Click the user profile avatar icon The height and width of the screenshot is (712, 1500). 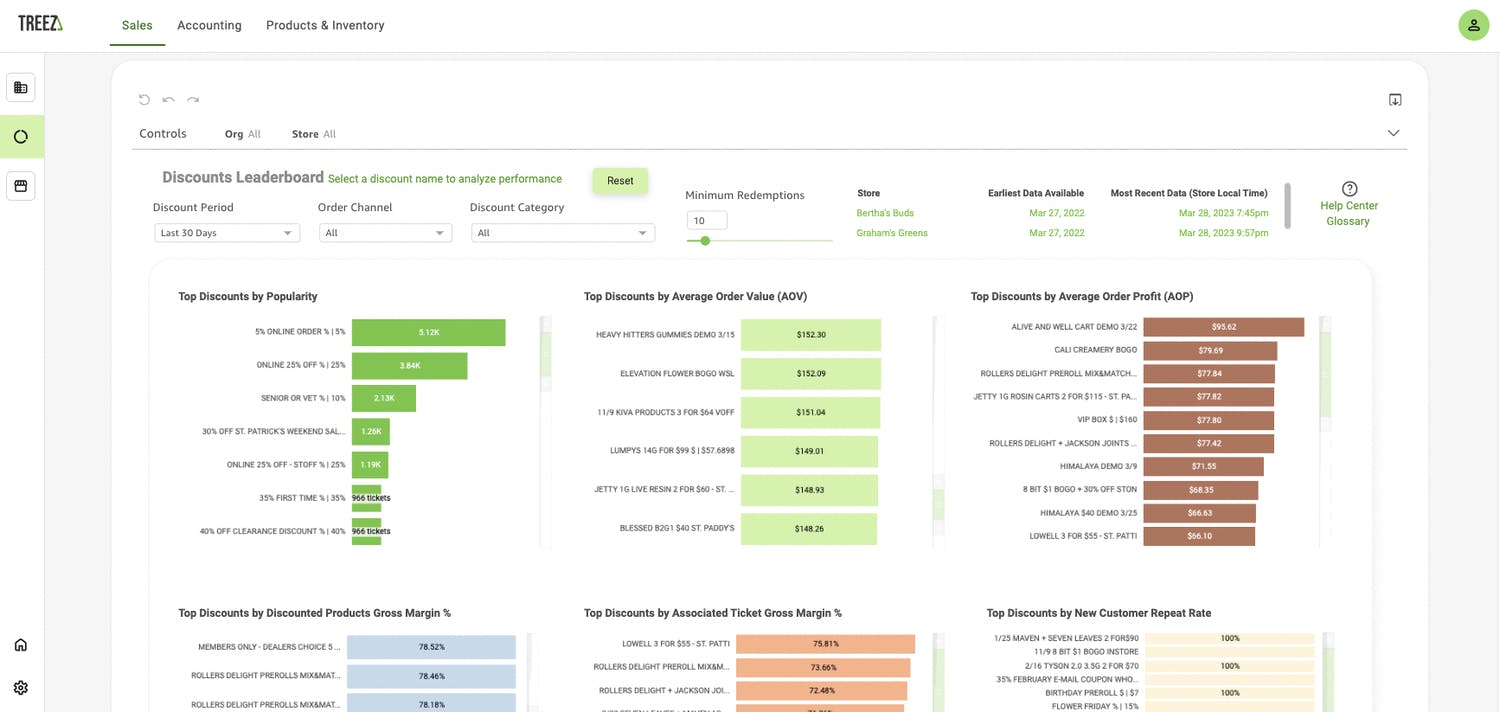[x=1473, y=25]
